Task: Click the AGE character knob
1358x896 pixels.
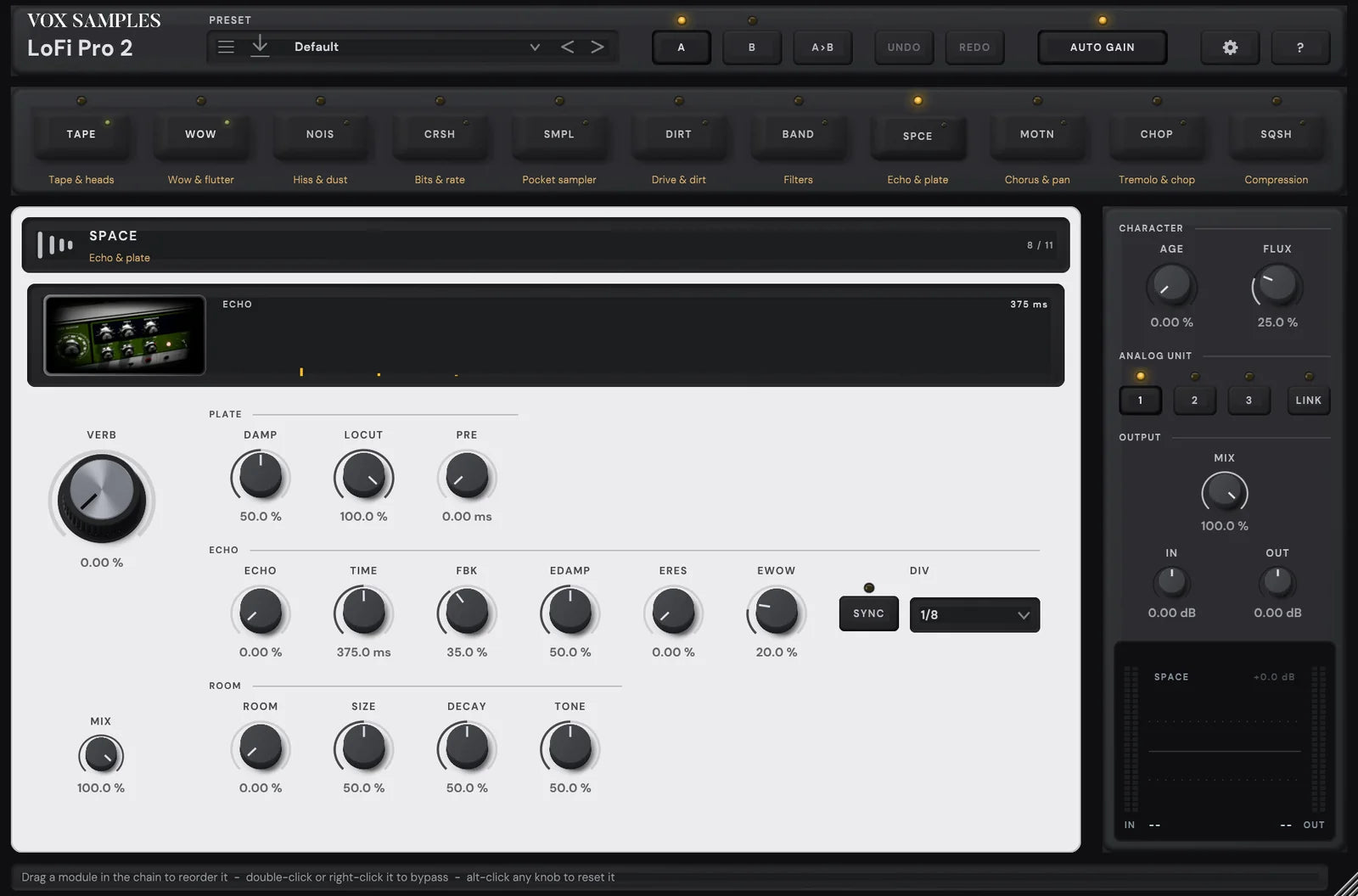Action: point(1171,285)
